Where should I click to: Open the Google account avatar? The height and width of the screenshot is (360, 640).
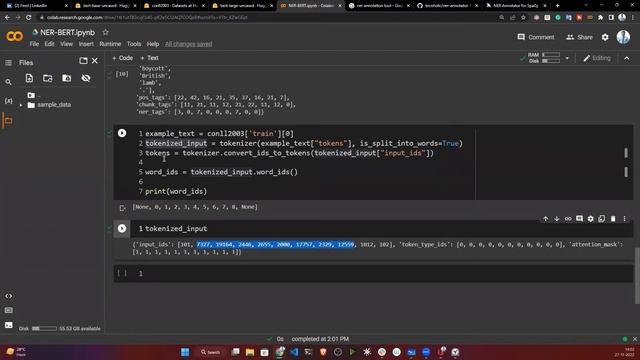[623, 37]
